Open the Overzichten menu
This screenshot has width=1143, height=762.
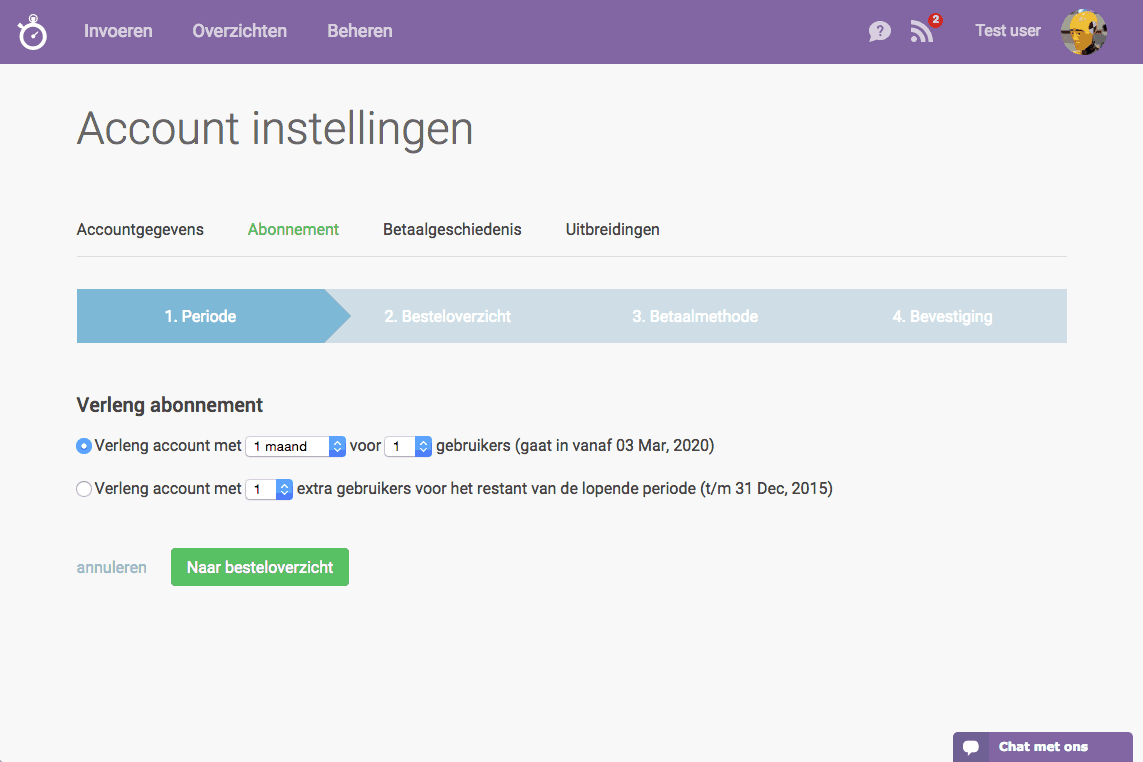240,31
